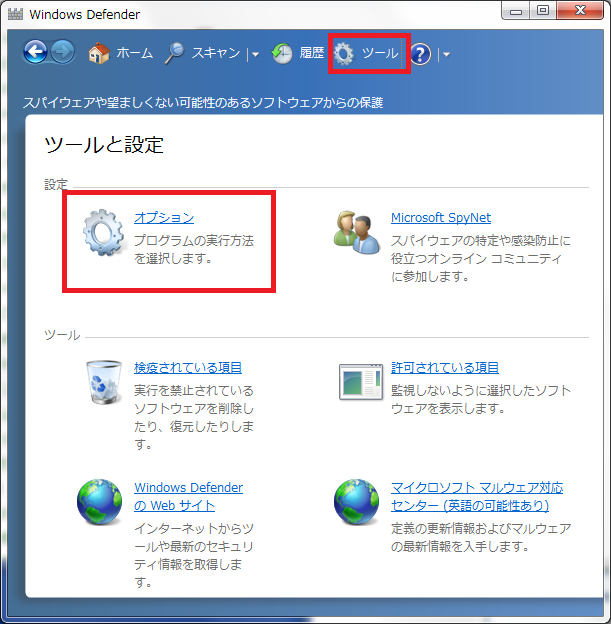Viewport: 611px width, 624px height.
Task: Maximize the Windows Defender window
Action: [x=543, y=11]
